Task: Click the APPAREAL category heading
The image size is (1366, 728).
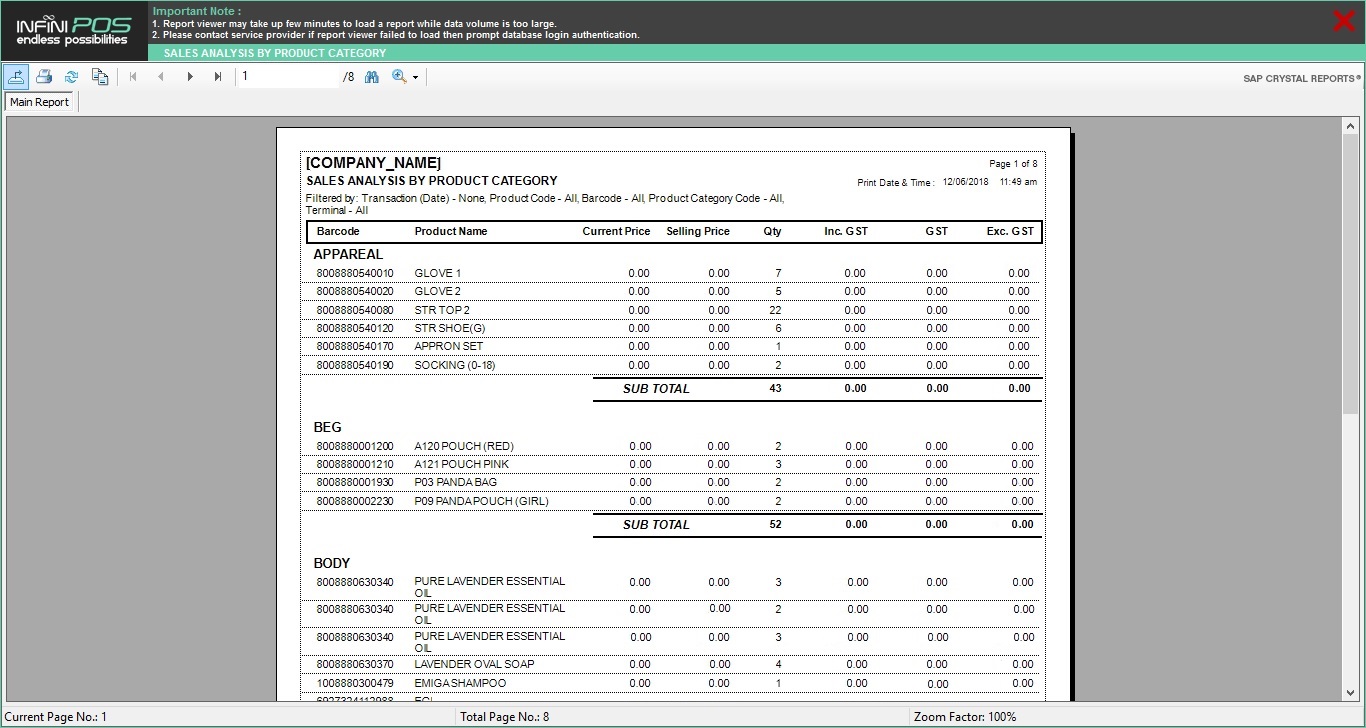Action: click(x=348, y=254)
